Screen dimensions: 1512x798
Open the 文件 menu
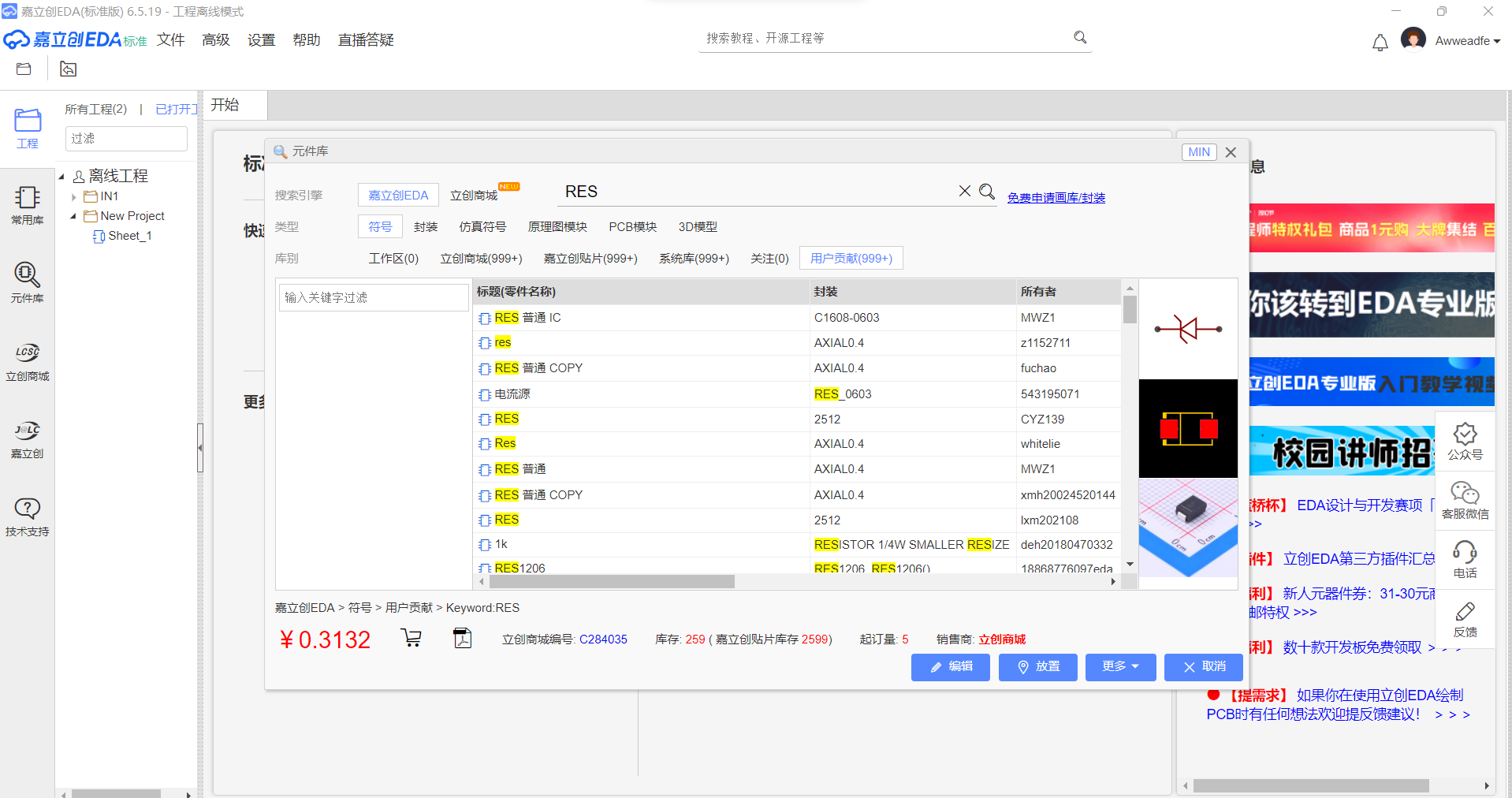(x=170, y=39)
